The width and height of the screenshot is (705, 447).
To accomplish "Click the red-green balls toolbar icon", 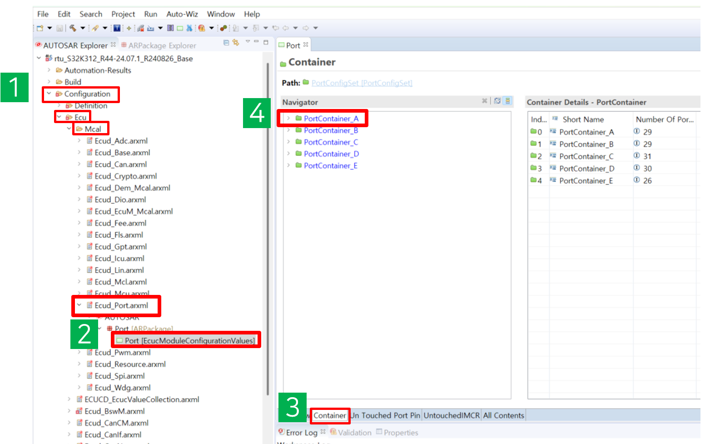I will pos(223,28).
